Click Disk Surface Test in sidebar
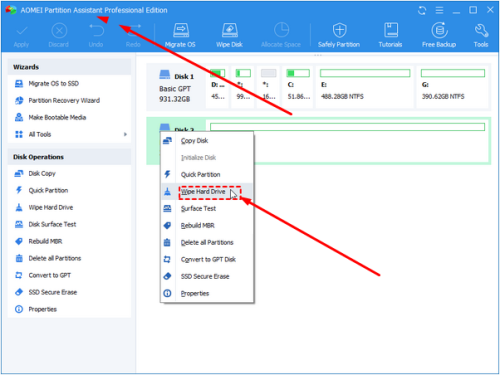 [52, 224]
